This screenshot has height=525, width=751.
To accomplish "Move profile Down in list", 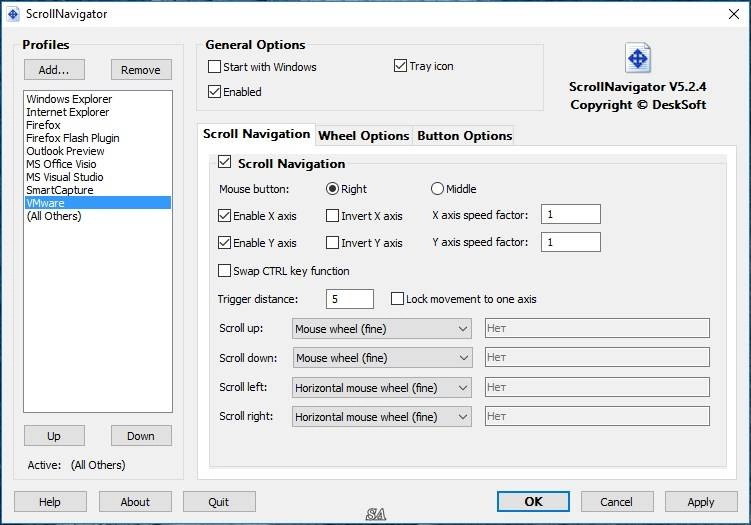I will (x=141, y=436).
